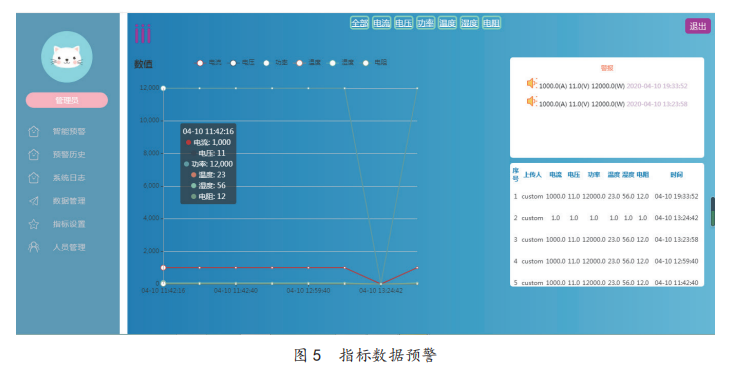Click the star icon beside 指标设置
747x373 pixels.
point(34,224)
